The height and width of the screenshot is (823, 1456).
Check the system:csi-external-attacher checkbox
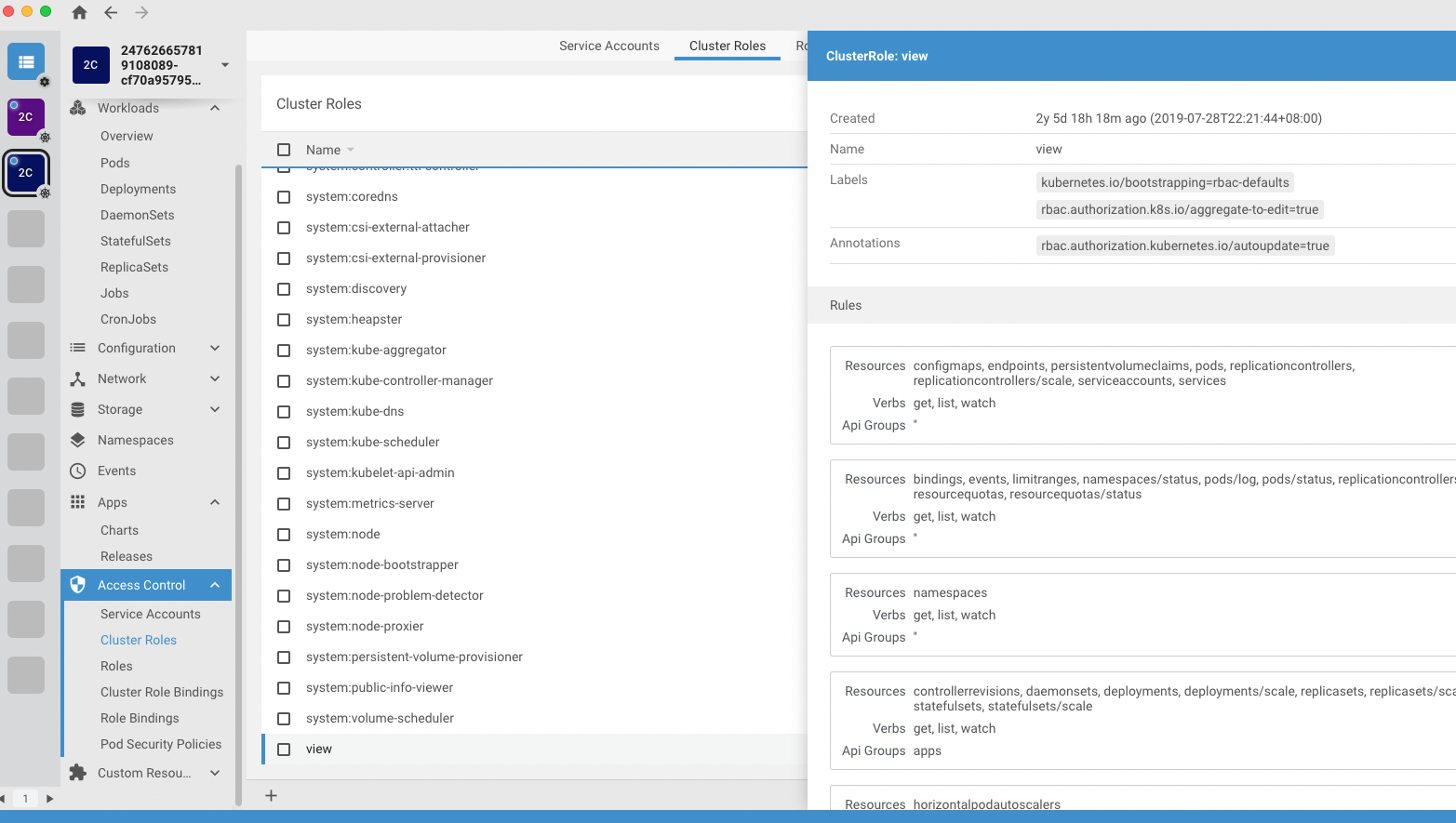284,228
